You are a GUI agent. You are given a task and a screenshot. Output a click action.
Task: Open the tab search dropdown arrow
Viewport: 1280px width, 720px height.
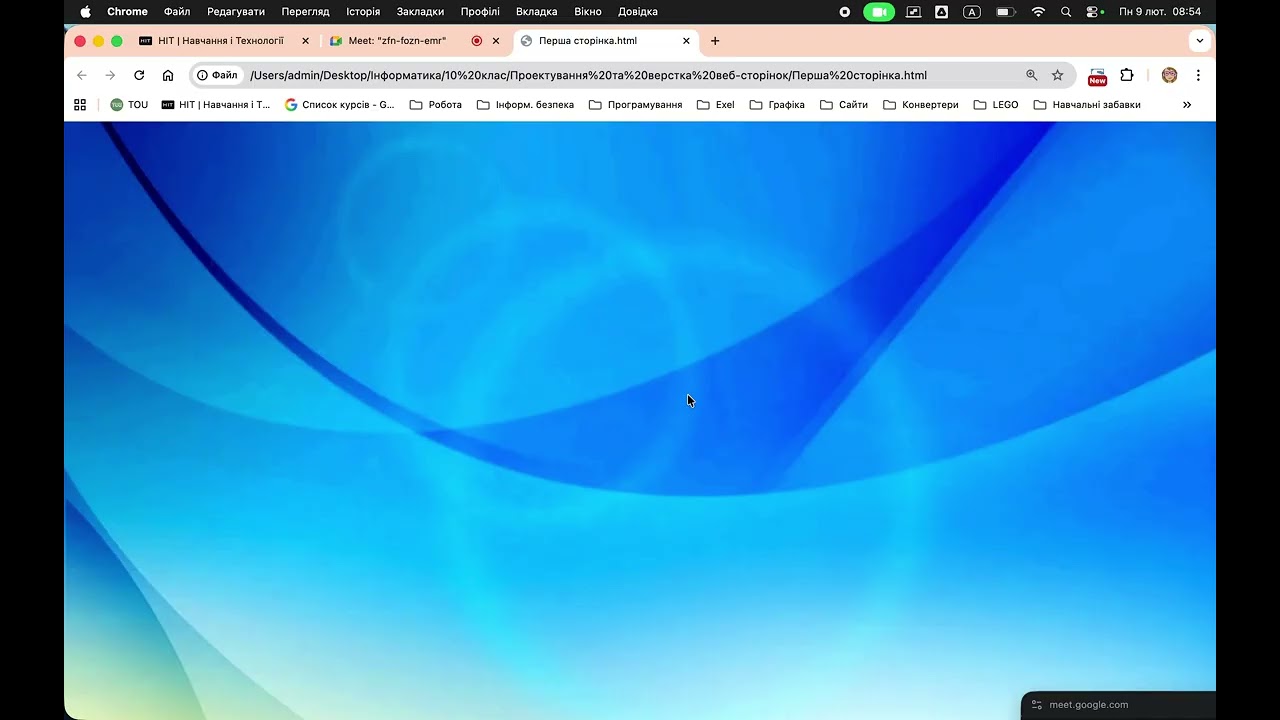(1200, 41)
